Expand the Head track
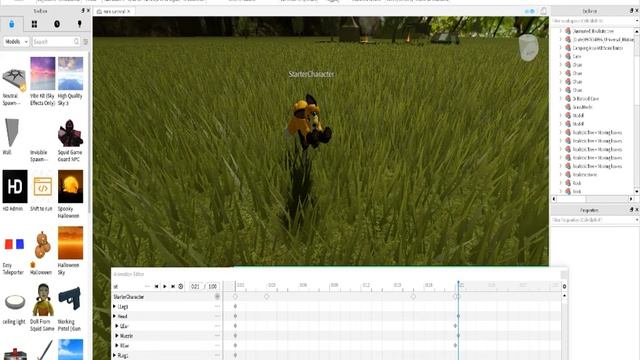 tap(115, 316)
